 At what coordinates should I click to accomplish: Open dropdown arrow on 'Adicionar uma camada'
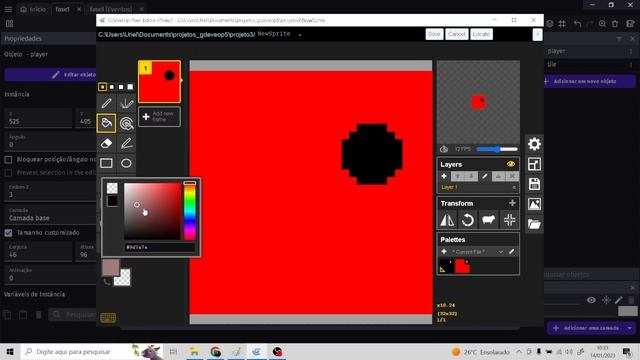click(630, 328)
